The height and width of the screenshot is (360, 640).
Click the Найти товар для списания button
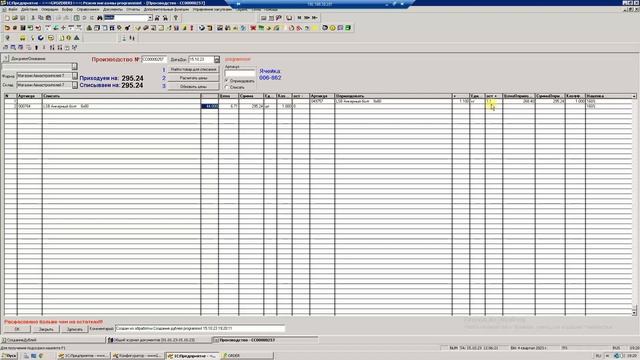click(x=193, y=69)
